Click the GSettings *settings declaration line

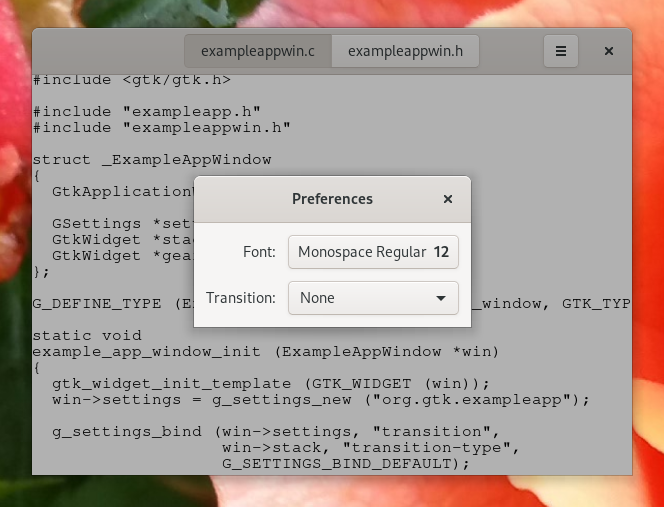123,224
